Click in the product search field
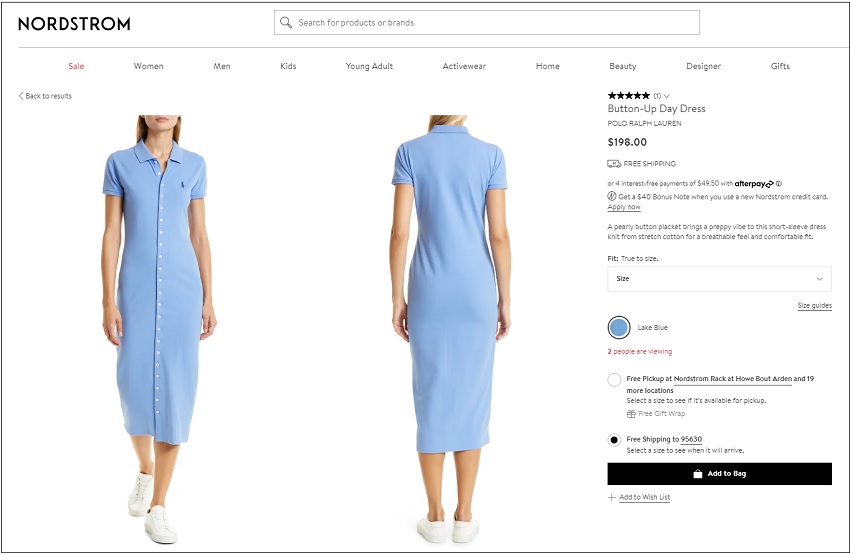Image resolution: width=850 pixels, height=553 pixels. (487, 22)
